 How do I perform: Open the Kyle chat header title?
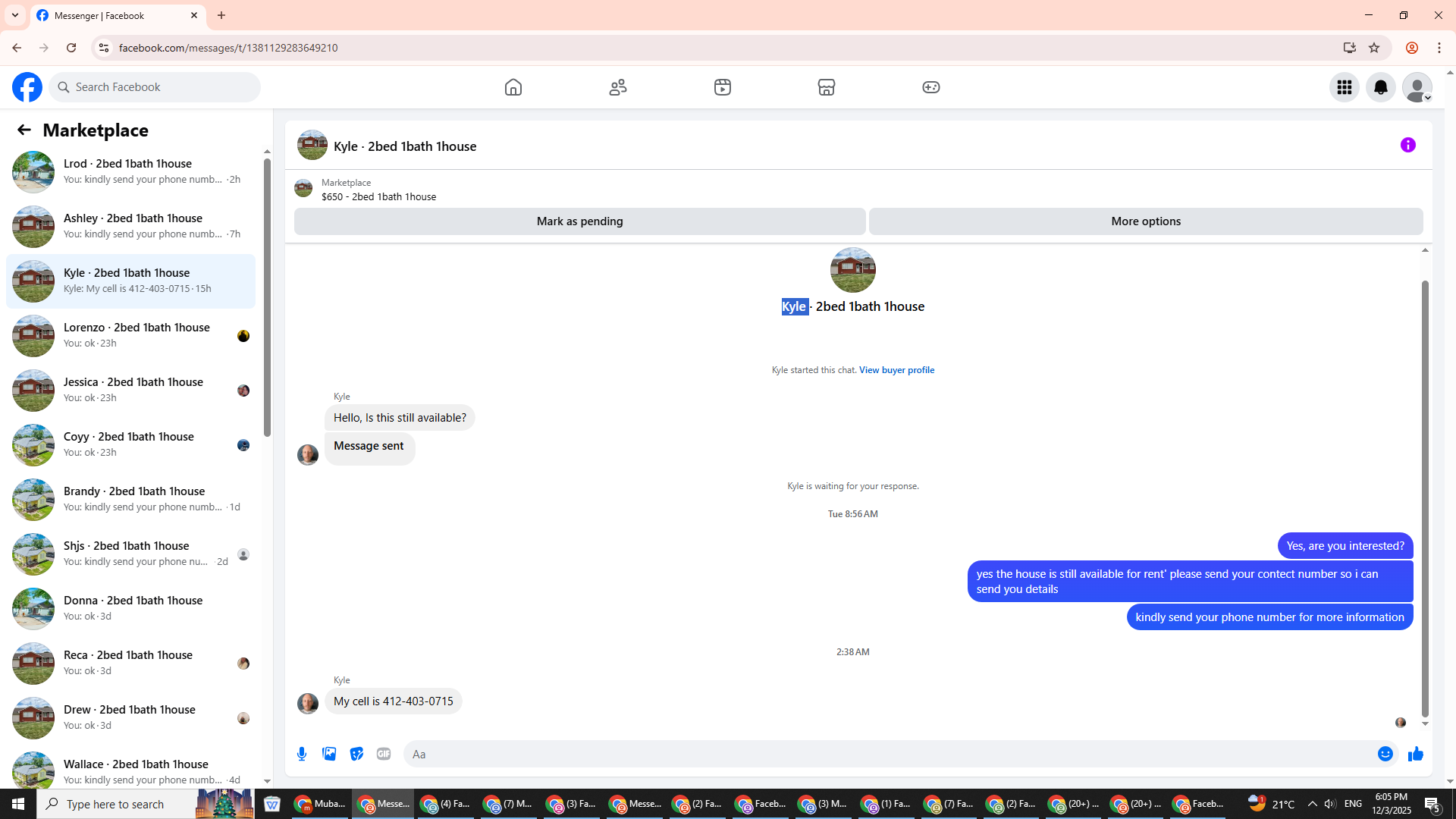click(x=405, y=146)
